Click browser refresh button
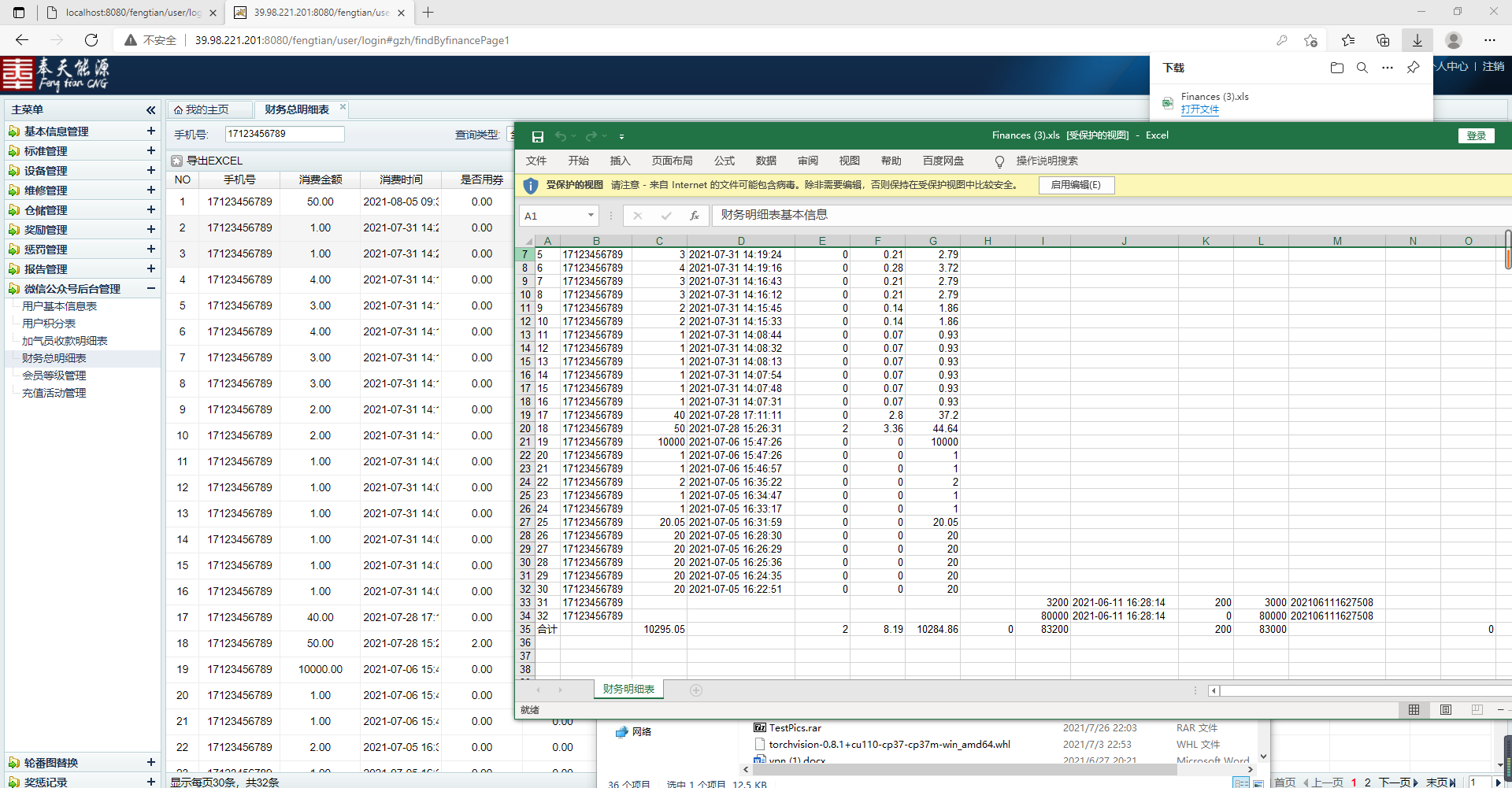 point(91,40)
